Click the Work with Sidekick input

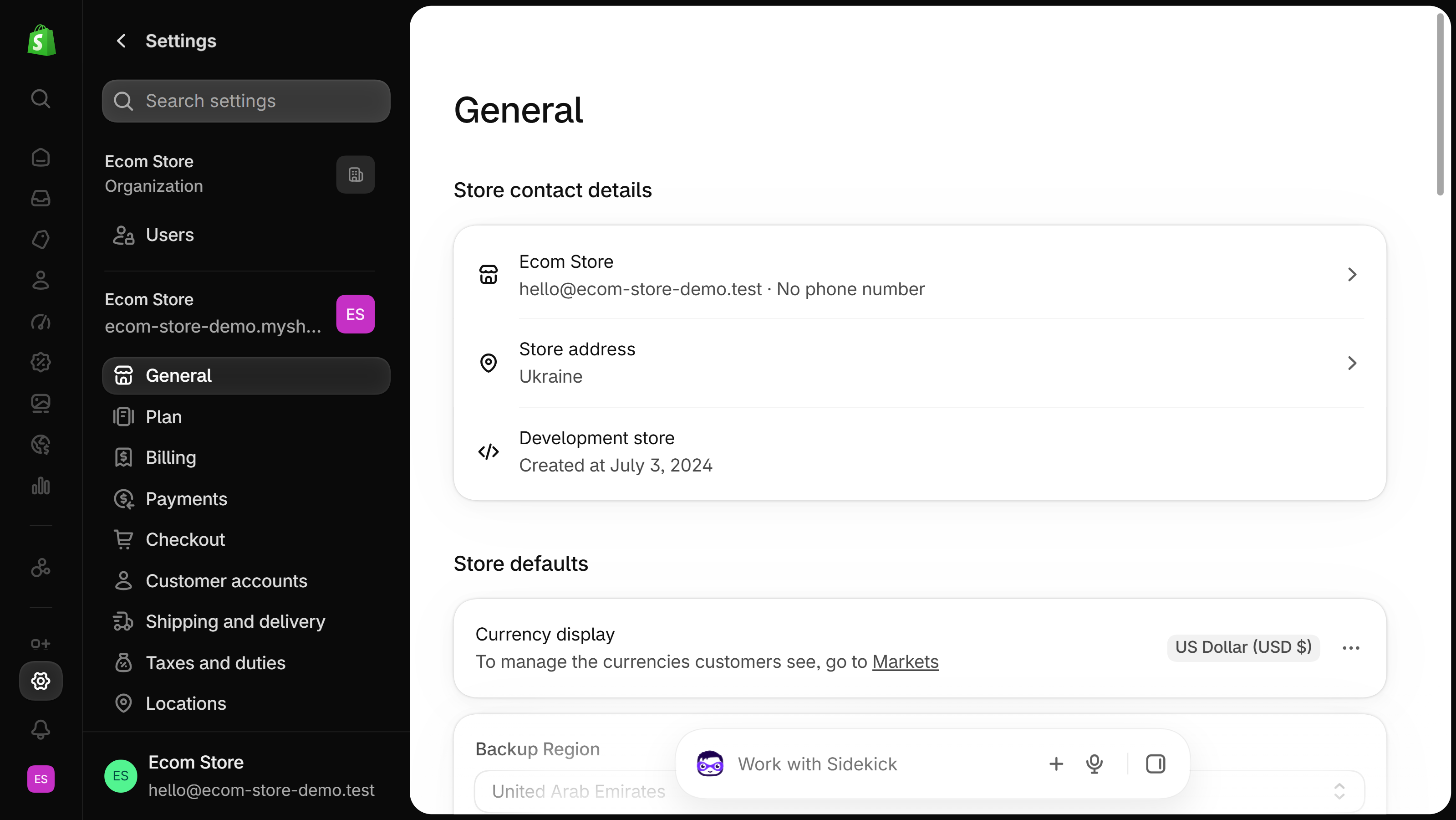(817, 764)
